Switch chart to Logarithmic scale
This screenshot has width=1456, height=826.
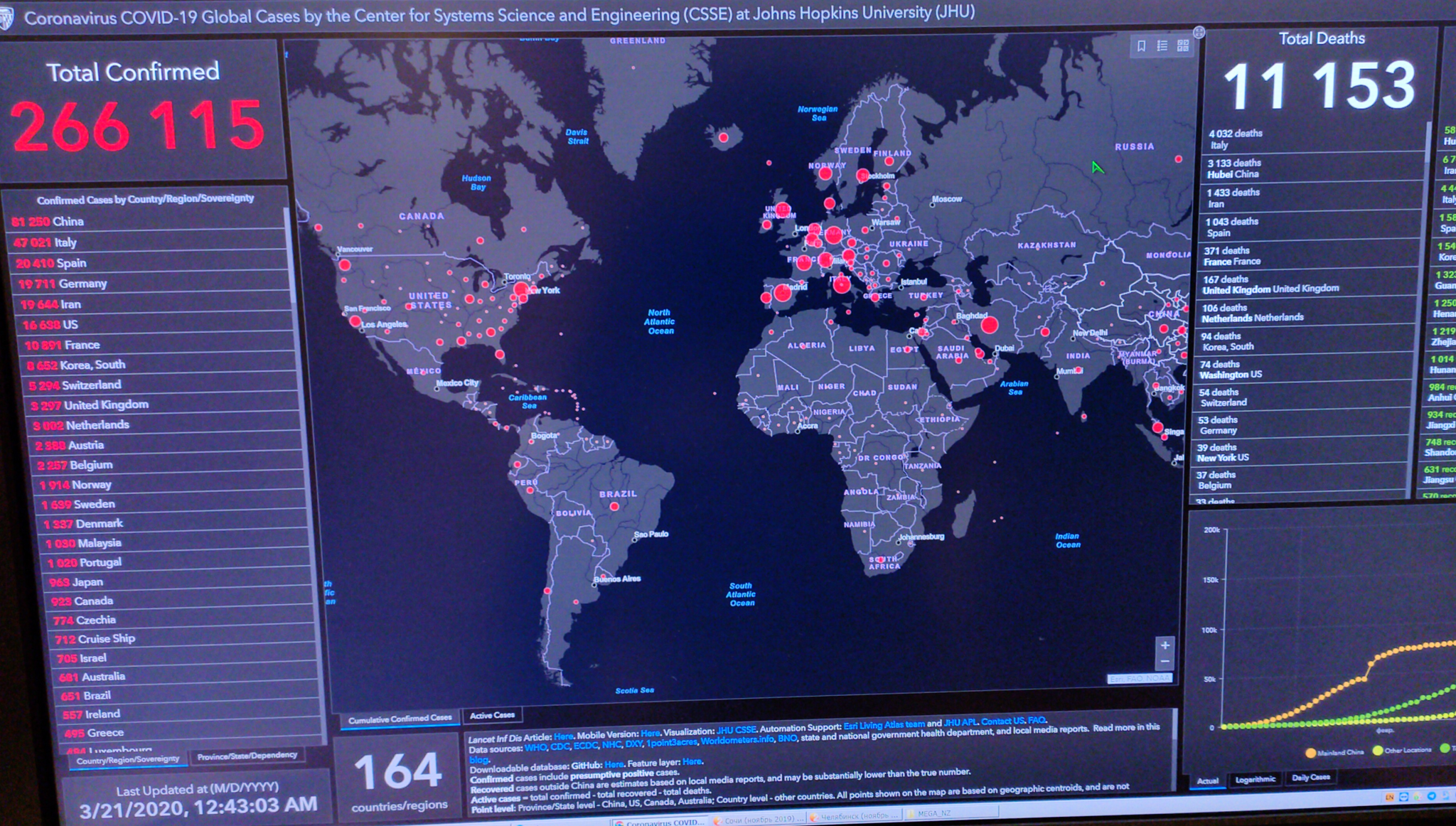[1255, 780]
